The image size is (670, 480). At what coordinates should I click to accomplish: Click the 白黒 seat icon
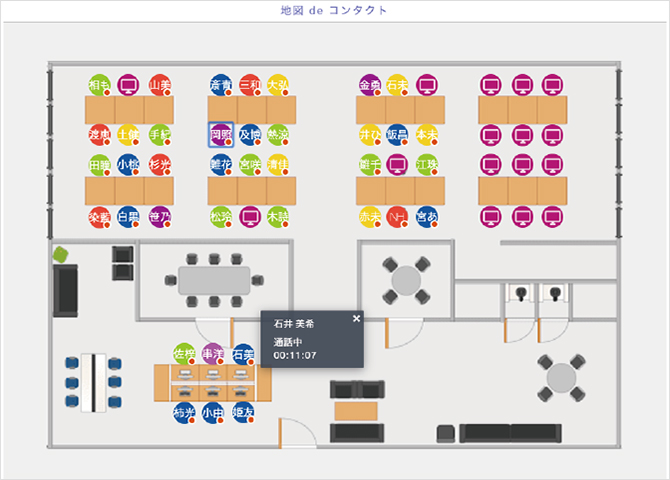[128, 217]
